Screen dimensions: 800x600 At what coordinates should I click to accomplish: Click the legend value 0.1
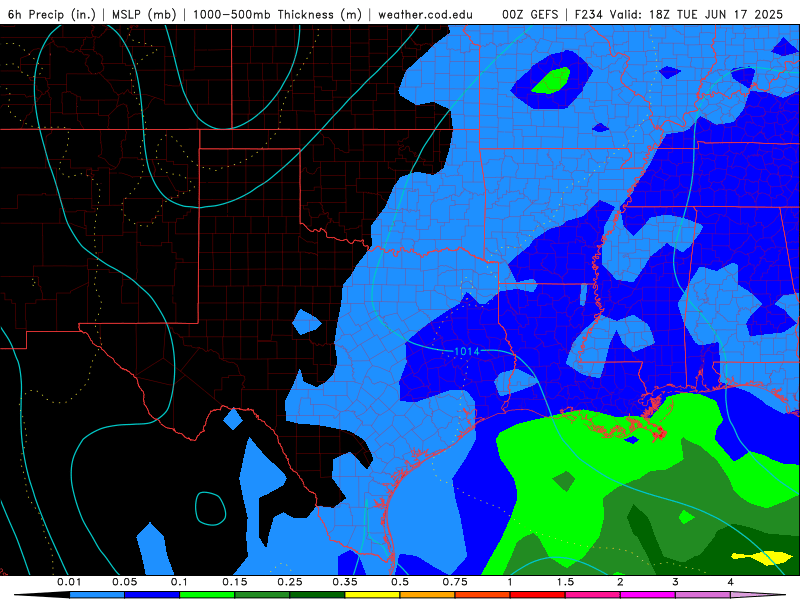coord(179,582)
